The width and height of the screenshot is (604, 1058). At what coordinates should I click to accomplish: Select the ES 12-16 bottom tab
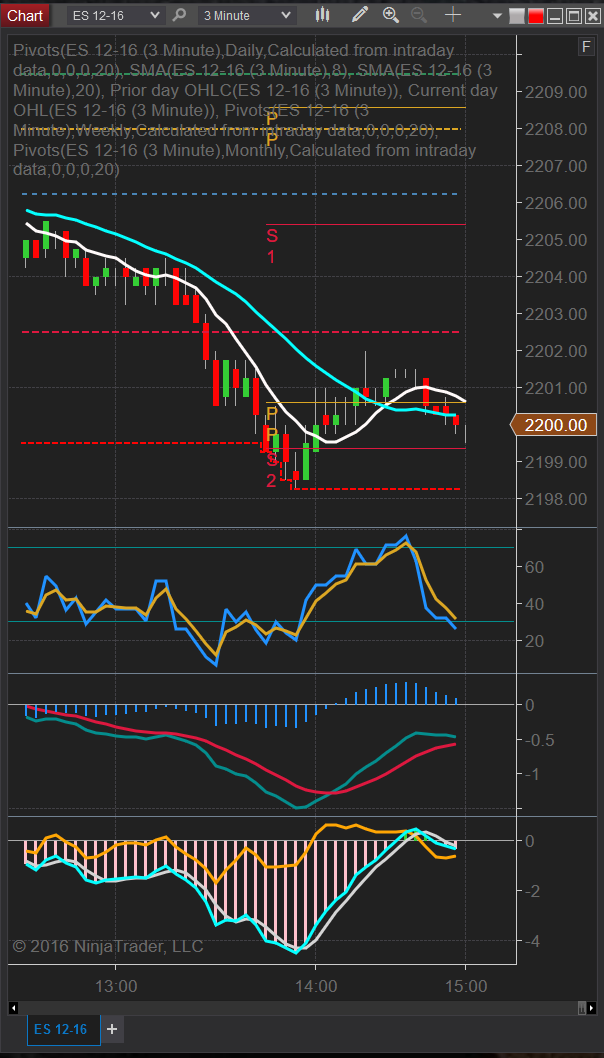61,1029
